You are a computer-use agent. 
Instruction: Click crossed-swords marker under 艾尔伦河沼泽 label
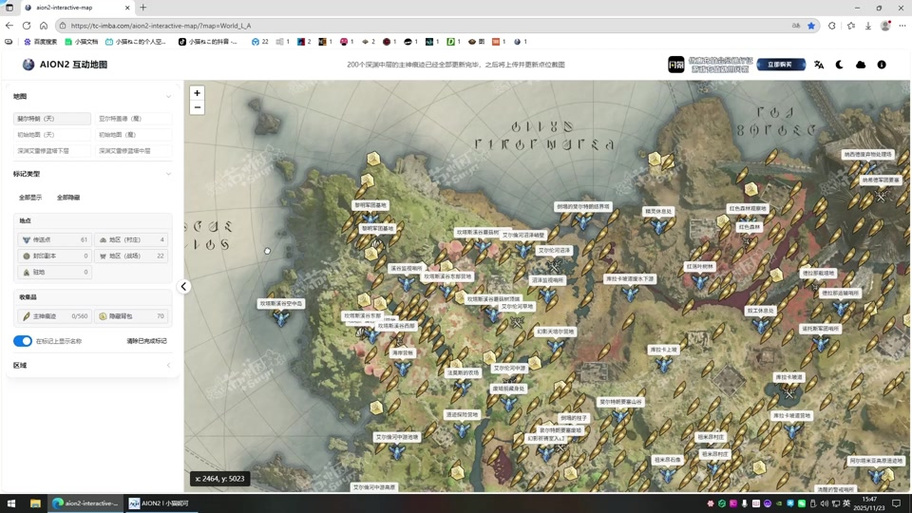(554, 266)
